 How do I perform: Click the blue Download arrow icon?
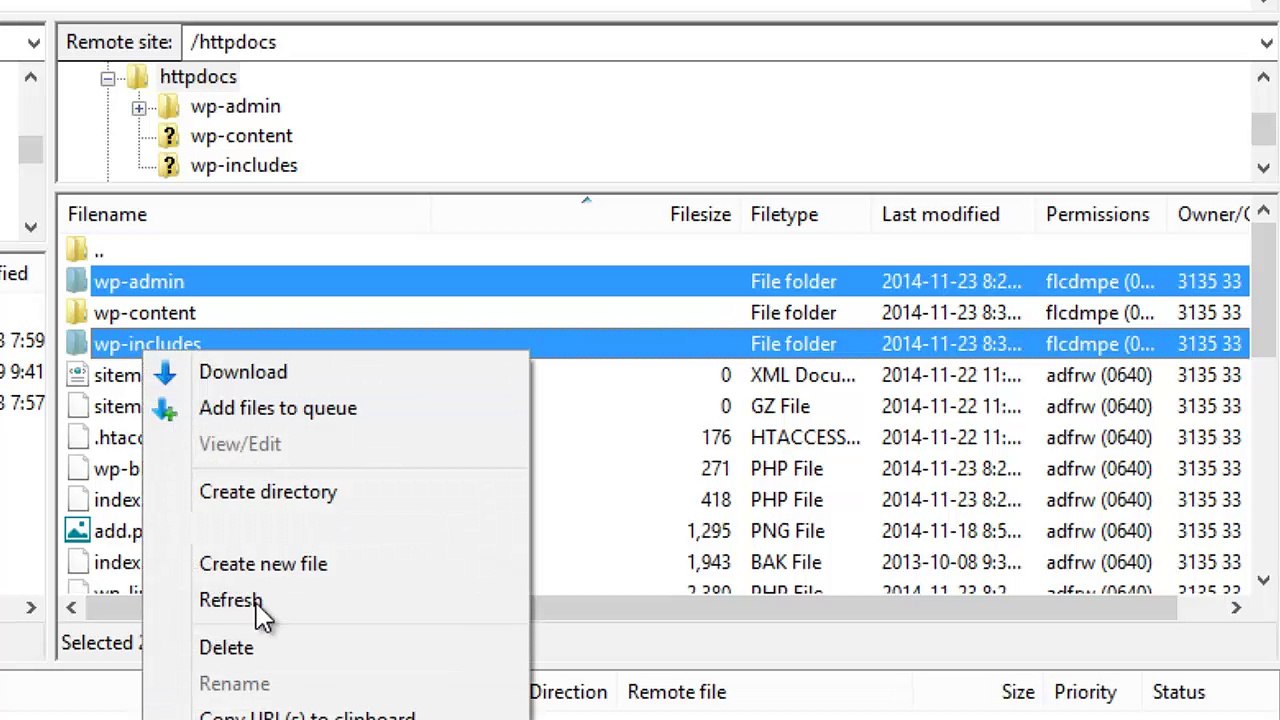(165, 373)
